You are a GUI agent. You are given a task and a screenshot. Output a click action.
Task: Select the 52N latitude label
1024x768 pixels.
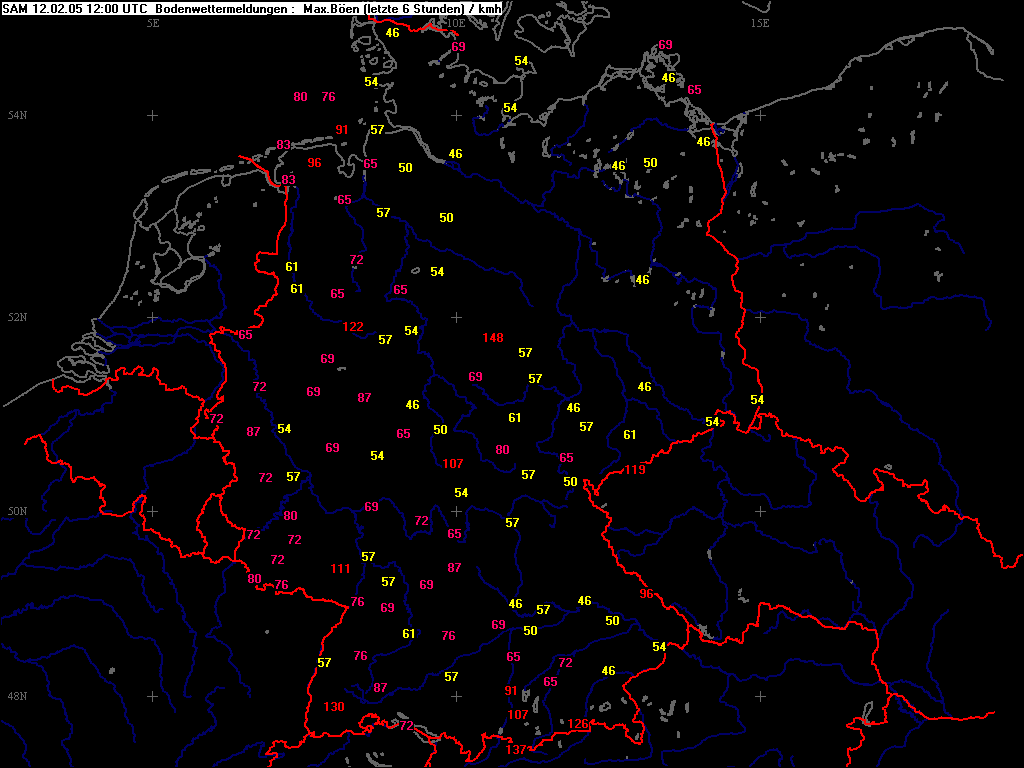coord(17,317)
